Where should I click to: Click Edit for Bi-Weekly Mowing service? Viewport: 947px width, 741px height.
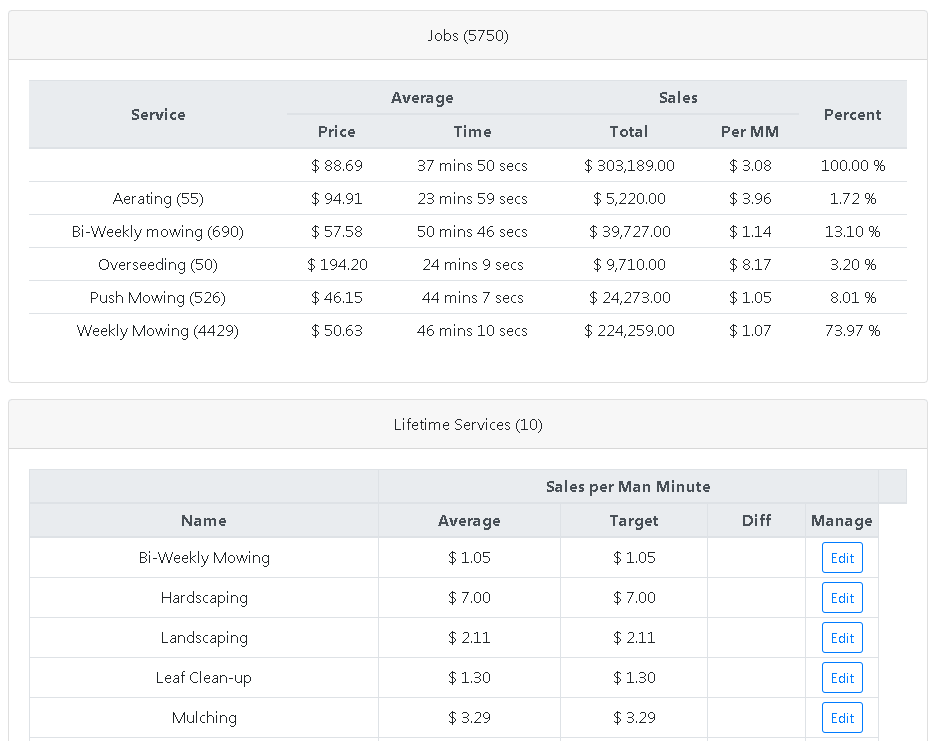click(842, 558)
